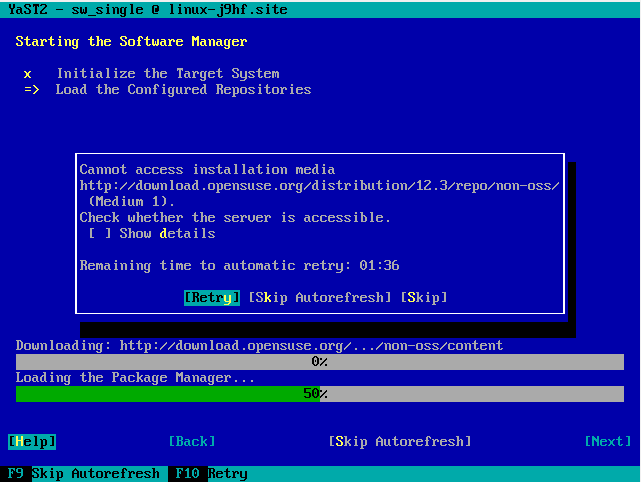641x482 pixels.
Task: Click the 'Downloading: http://download.opensuse.org' status line
Action: pos(259,346)
